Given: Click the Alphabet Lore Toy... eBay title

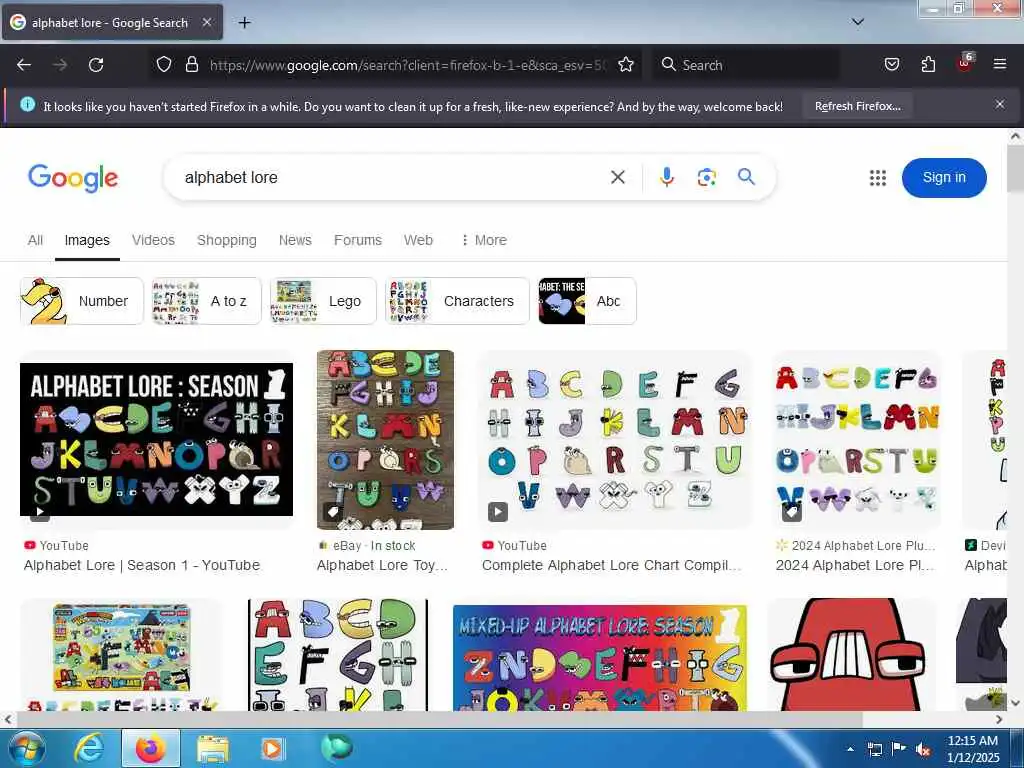Looking at the screenshot, I should [382, 566].
